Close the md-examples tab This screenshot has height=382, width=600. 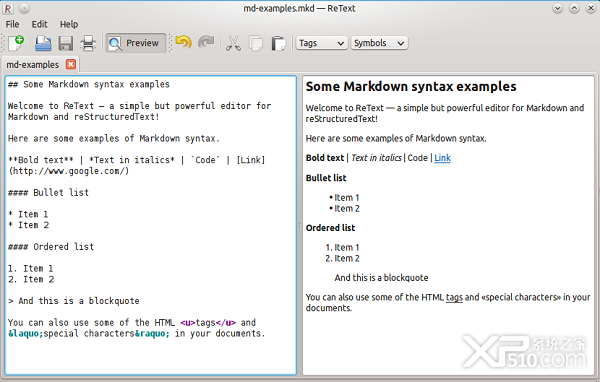(71, 64)
